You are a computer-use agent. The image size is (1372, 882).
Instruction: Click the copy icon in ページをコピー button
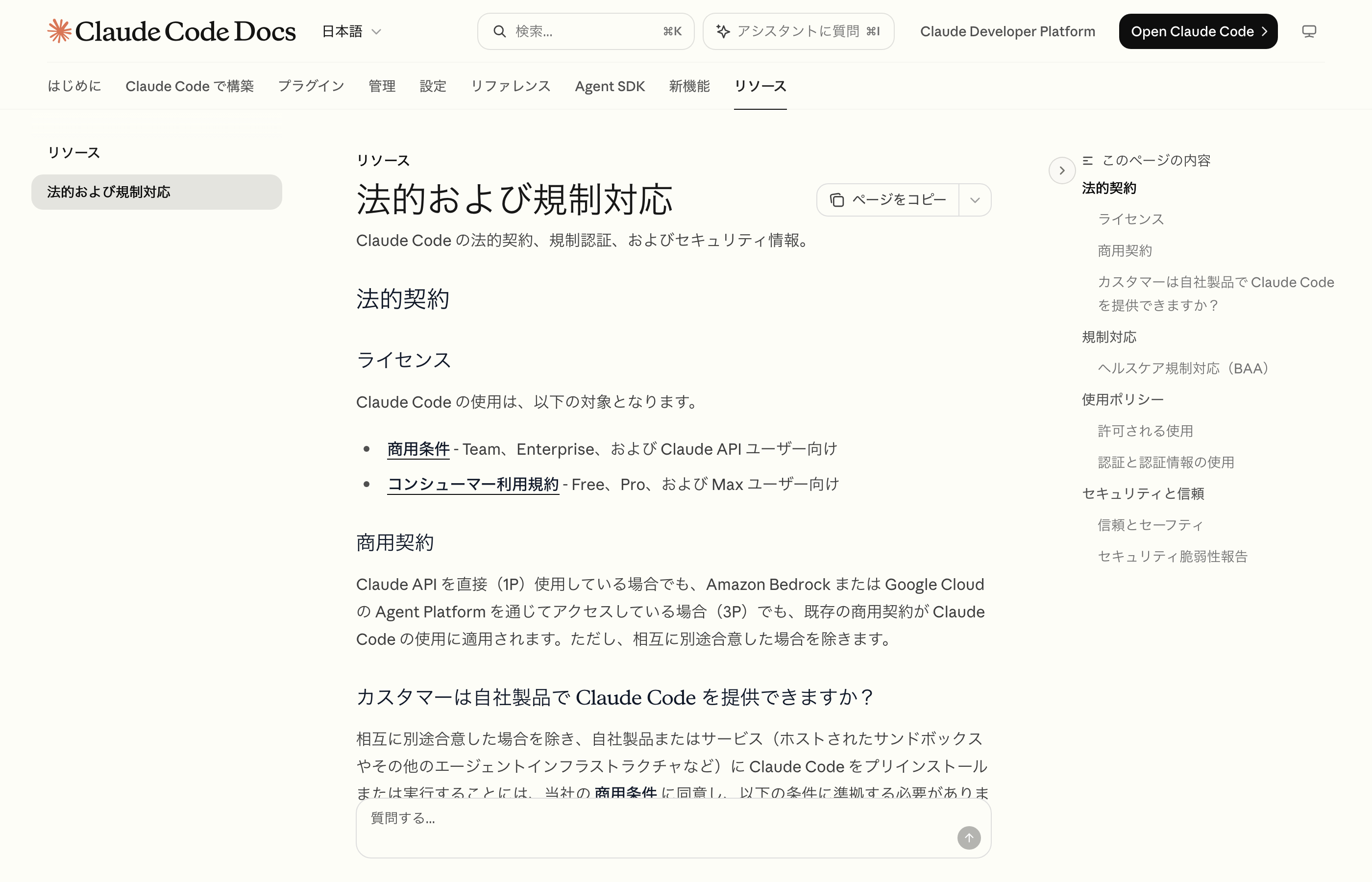(x=837, y=200)
